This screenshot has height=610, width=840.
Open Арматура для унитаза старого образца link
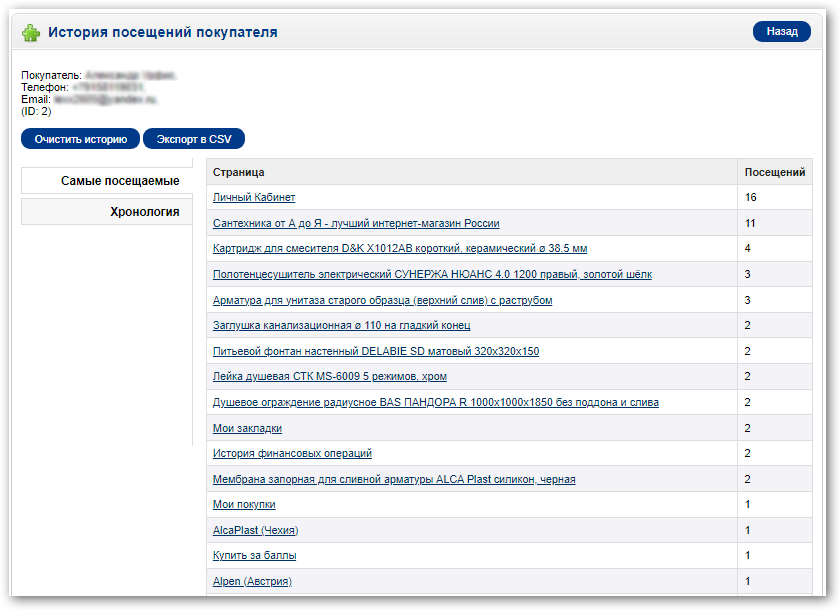pyautogui.click(x=382, y=300)
